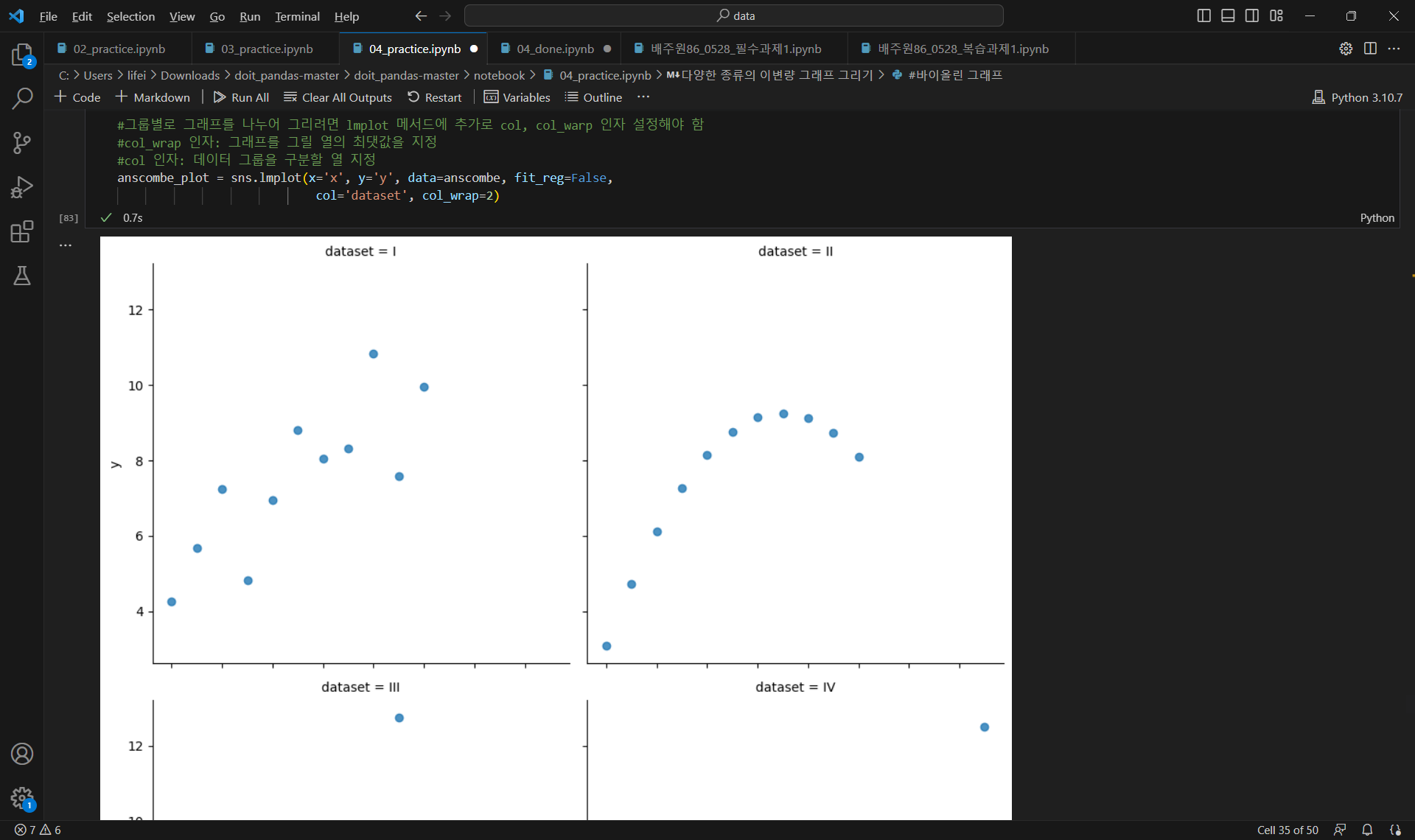Click Clear All Outputs button

click(338, 97)
